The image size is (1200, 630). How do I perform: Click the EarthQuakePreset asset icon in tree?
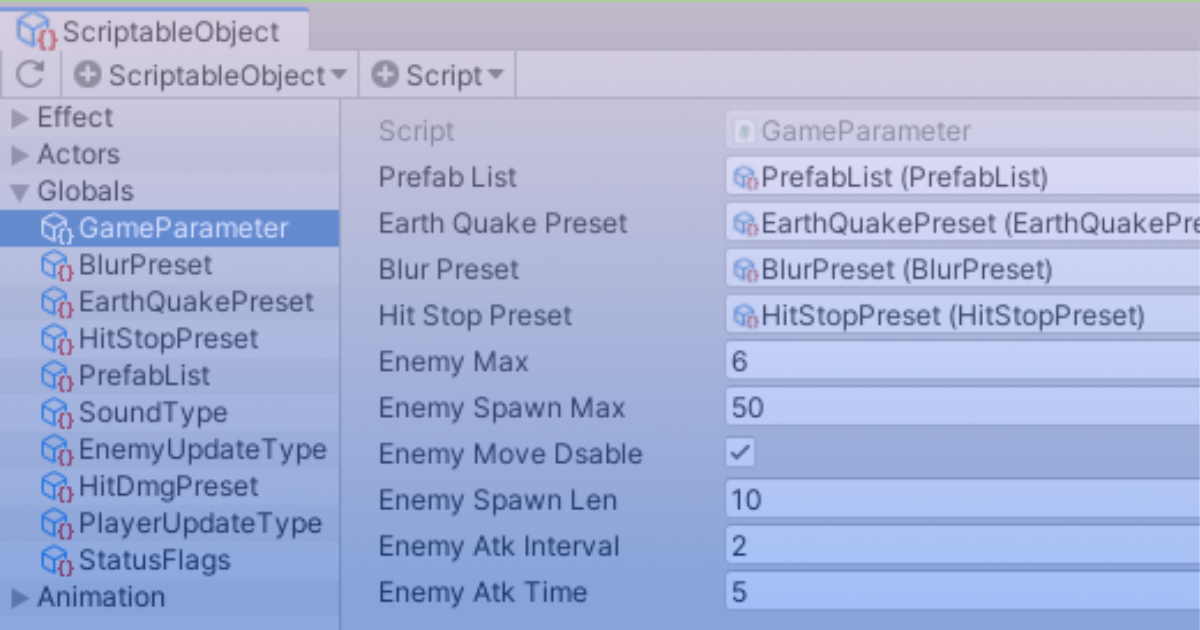point(56,303)
